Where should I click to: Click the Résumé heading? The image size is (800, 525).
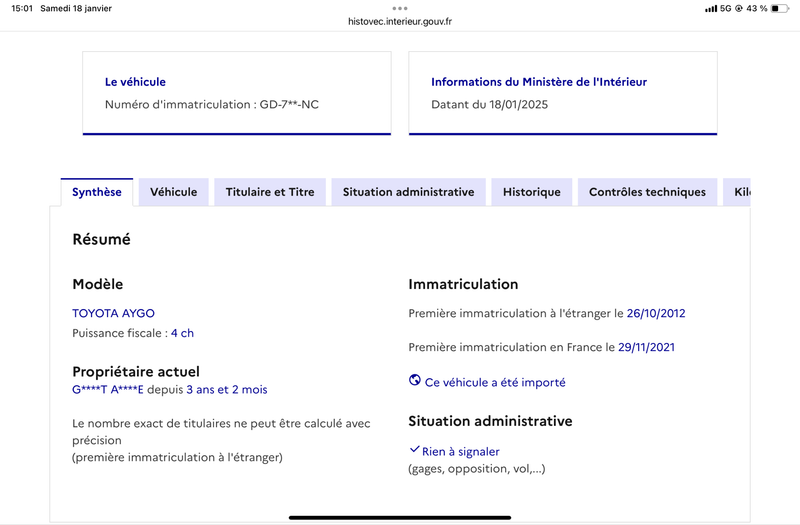pos(102,239)
